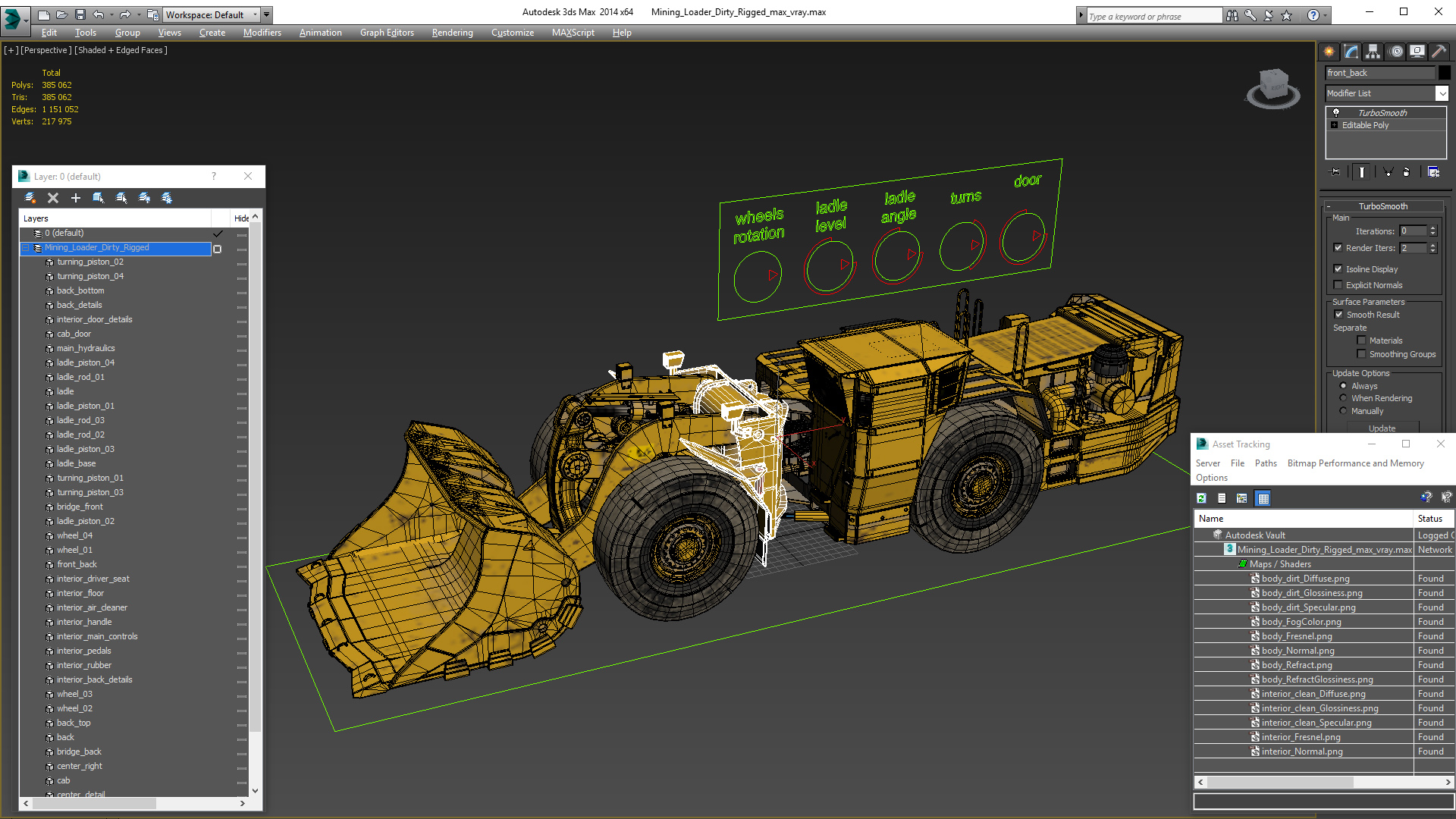The image size is (1456, 819).
Task: Click Configure Modifier Sets icon
Action: click(1433, 172)
